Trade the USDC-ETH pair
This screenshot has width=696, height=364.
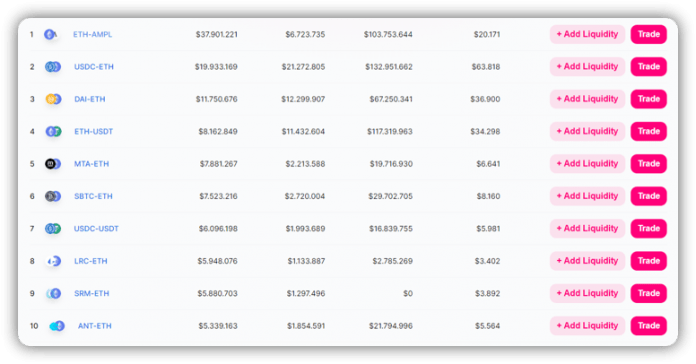point(649,67)
